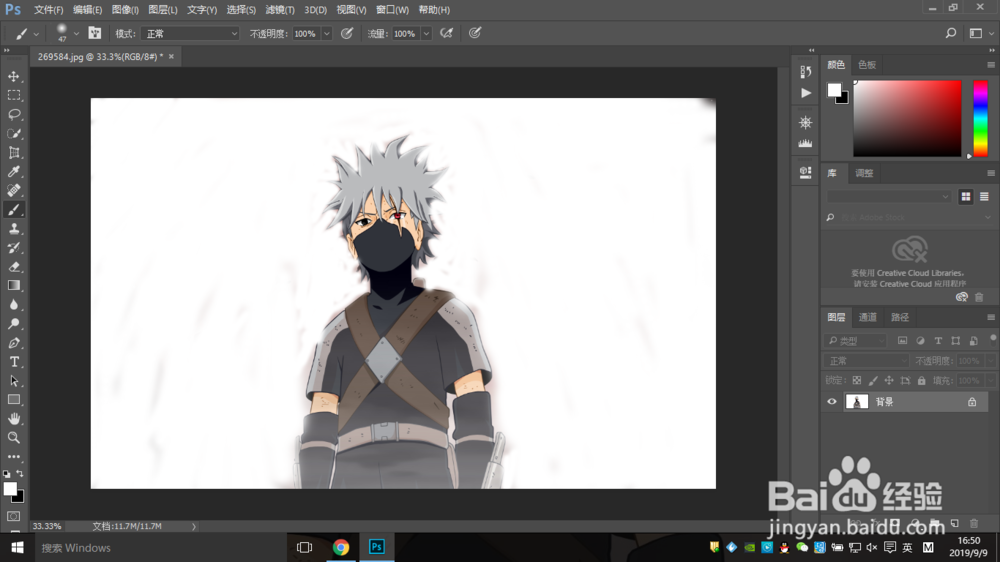Pick a color in the color field
The width and height of the screenshot is (1000, 562).
[x=907, y=119]
